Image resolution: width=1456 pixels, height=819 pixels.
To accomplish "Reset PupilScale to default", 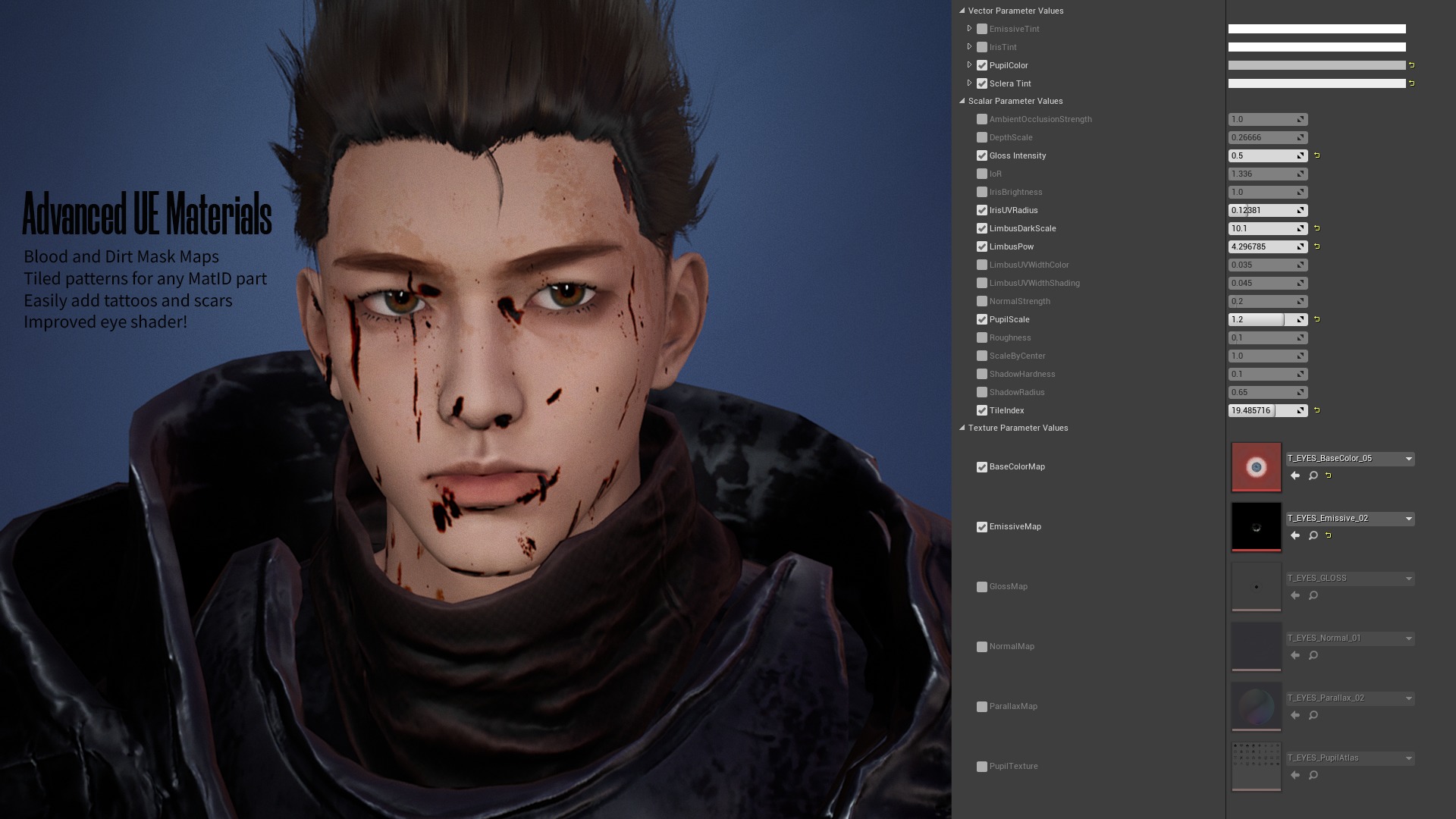I will [x=1317, y=319].
